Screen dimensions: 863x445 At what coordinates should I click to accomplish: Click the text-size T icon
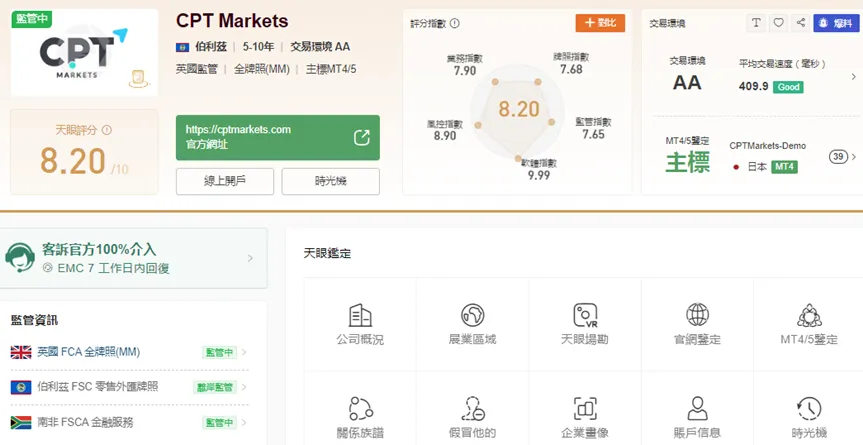click(x=756, y=23)
